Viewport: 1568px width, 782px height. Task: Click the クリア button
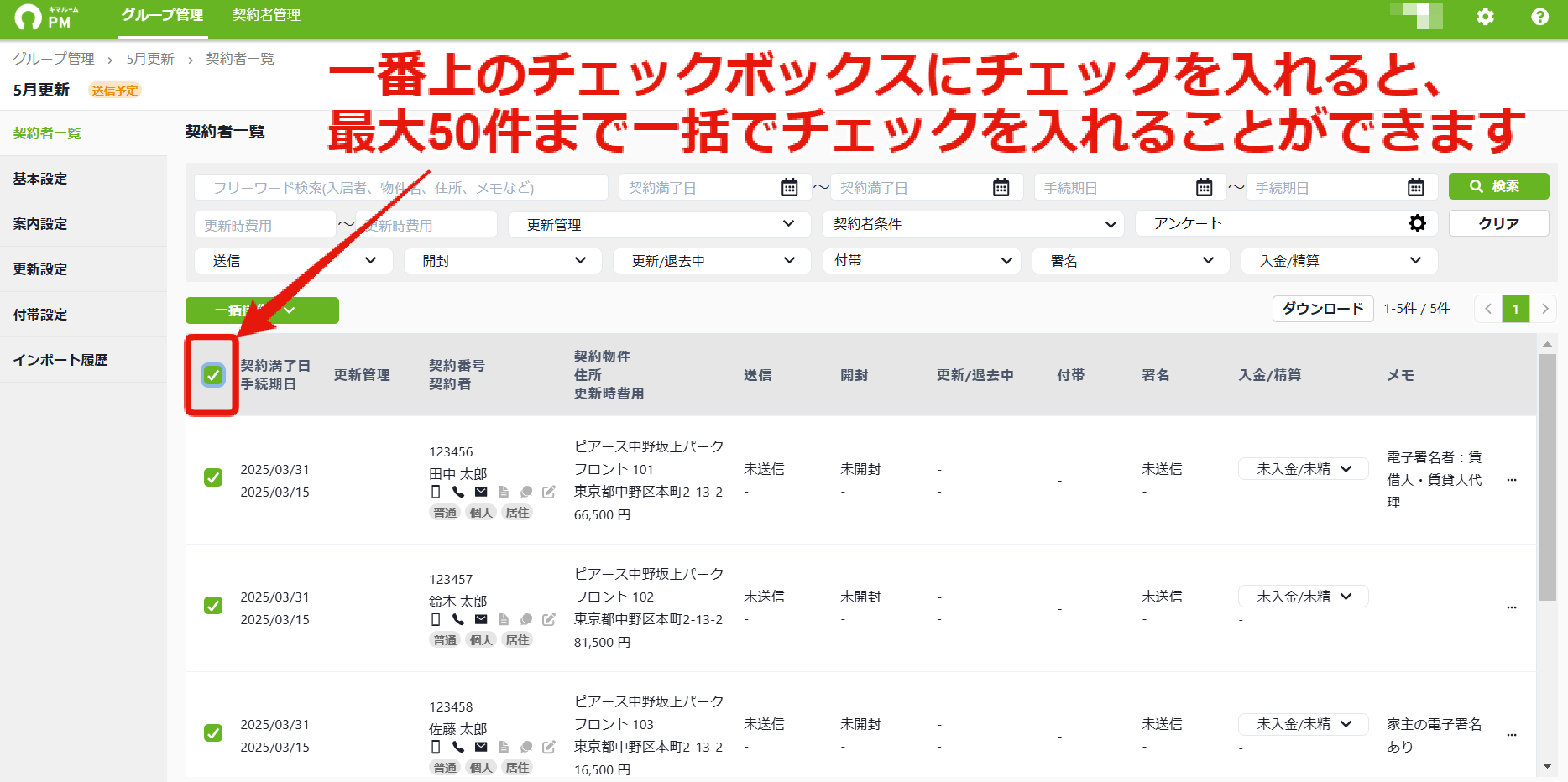coord(1498,223)
